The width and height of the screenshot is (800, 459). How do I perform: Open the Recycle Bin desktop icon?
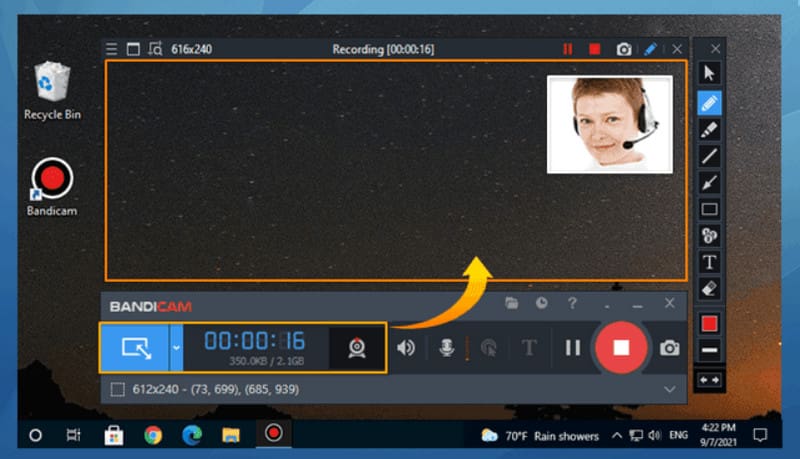(x=52, y=91)
